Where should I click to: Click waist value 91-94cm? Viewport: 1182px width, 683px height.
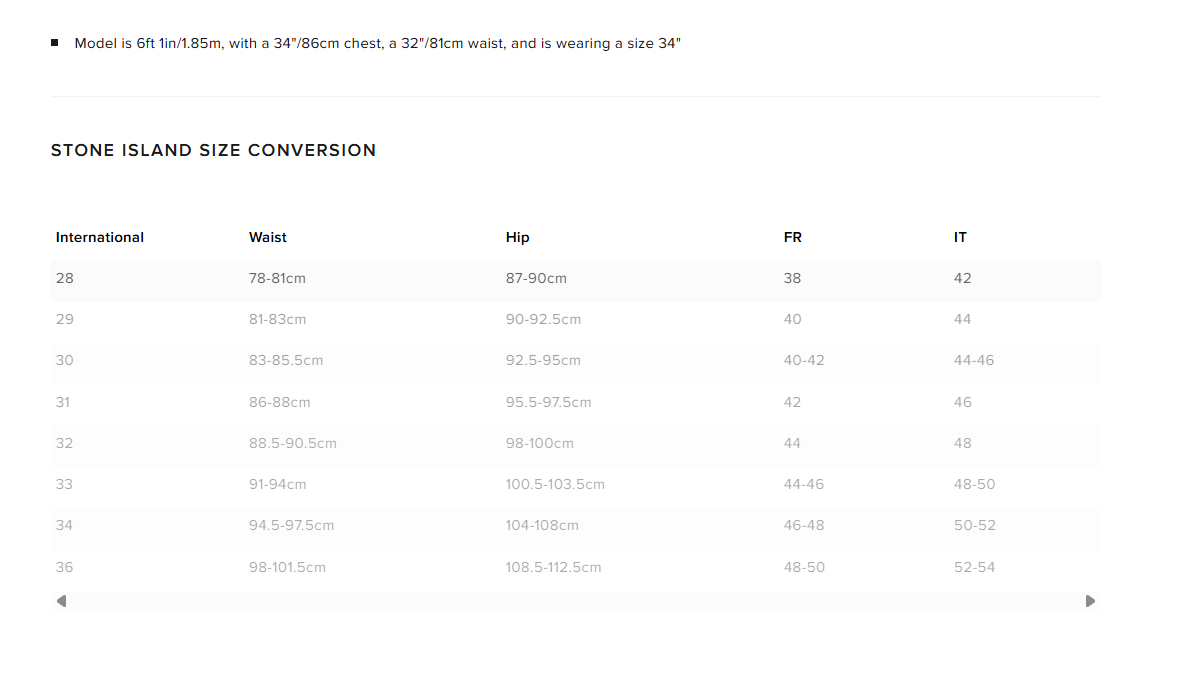(x=277, y=484)
